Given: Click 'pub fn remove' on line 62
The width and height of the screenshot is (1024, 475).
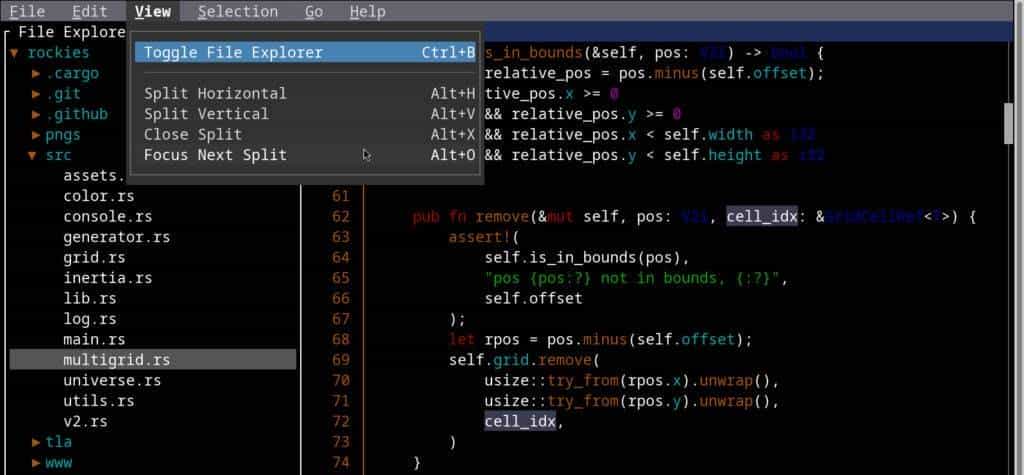Looking at the screenshot, I should click(470, 216).
